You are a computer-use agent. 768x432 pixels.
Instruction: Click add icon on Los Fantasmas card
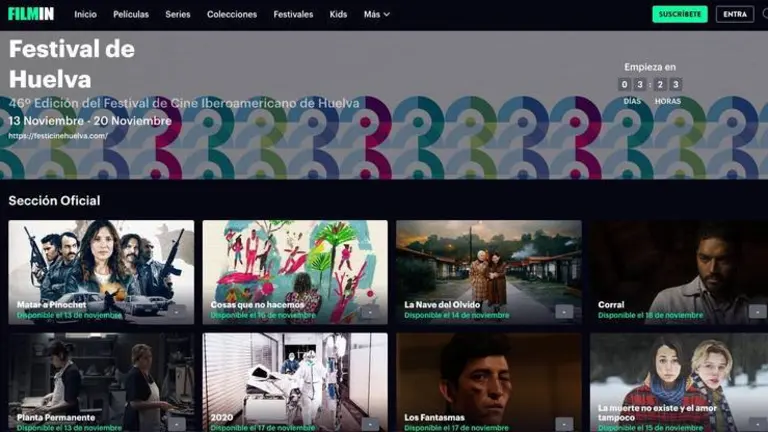coord(564,424)
